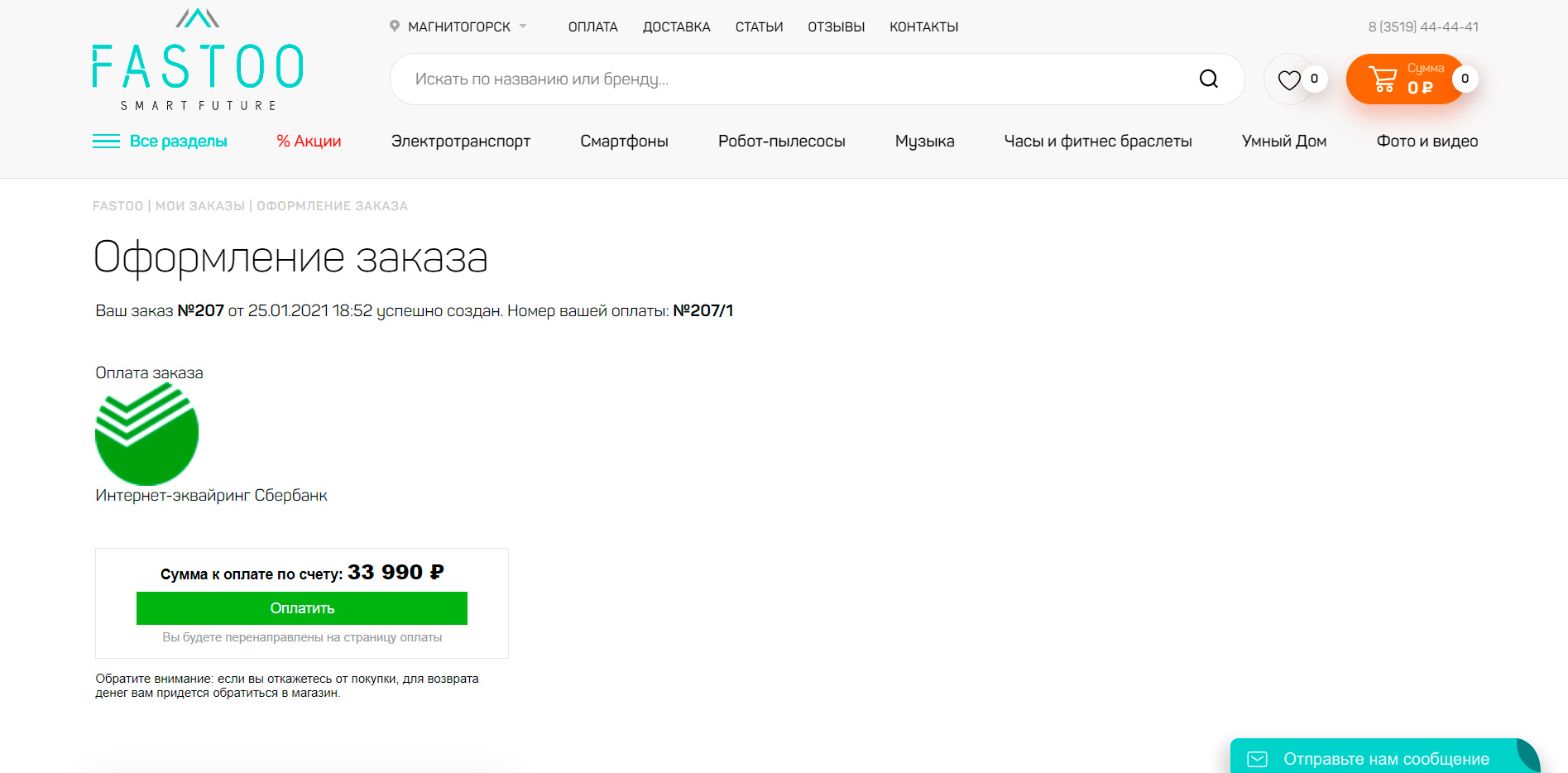The image size is (1568, 773).
Task: Open Часы и фитнес браслеты category
Action: tap(1098, 141)
